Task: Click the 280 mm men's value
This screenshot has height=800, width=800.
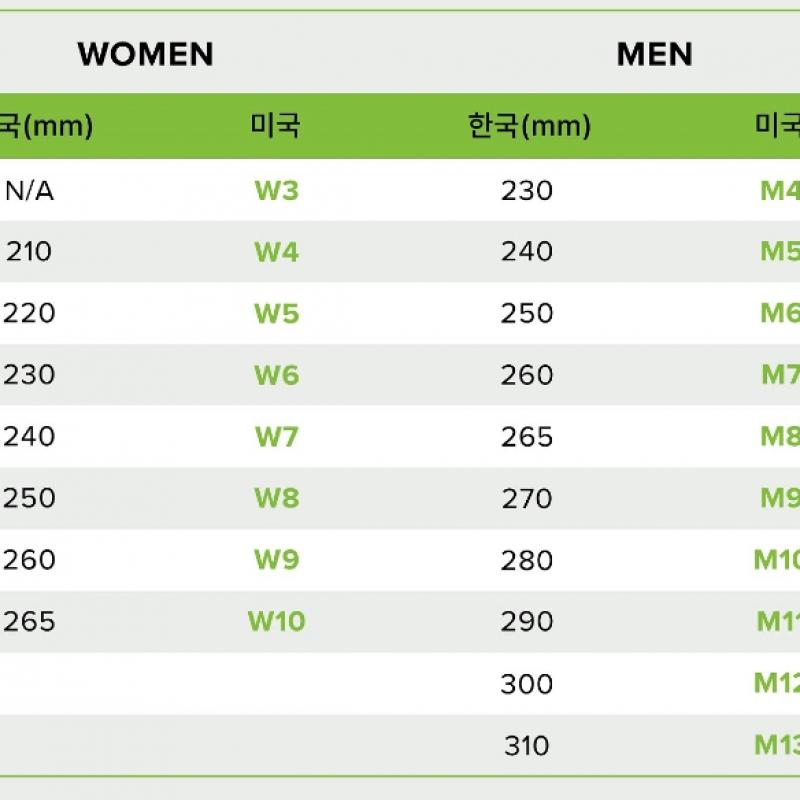Action: 527,560
